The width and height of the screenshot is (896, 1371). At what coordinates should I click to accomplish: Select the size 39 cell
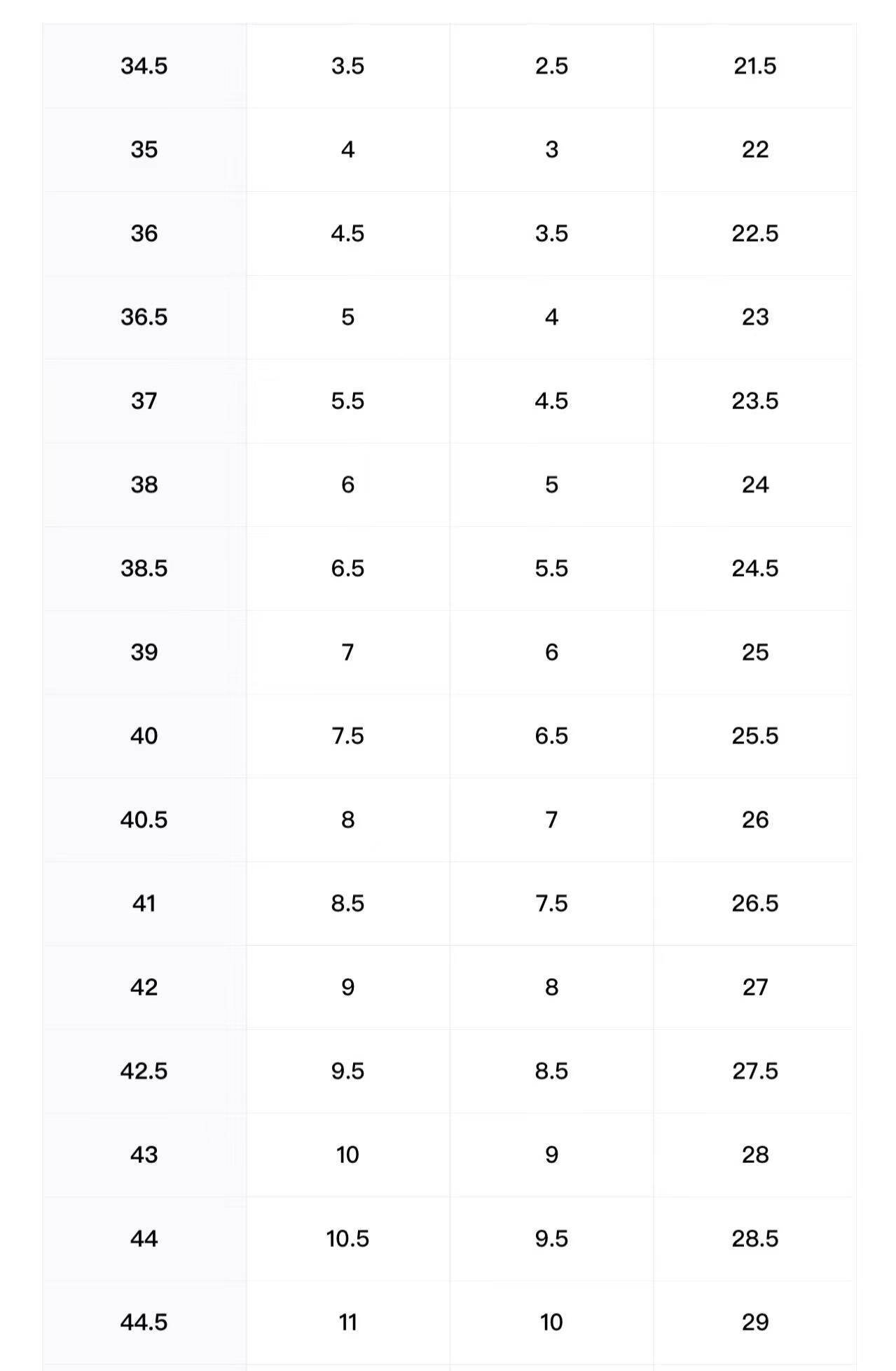click(144, 652)
